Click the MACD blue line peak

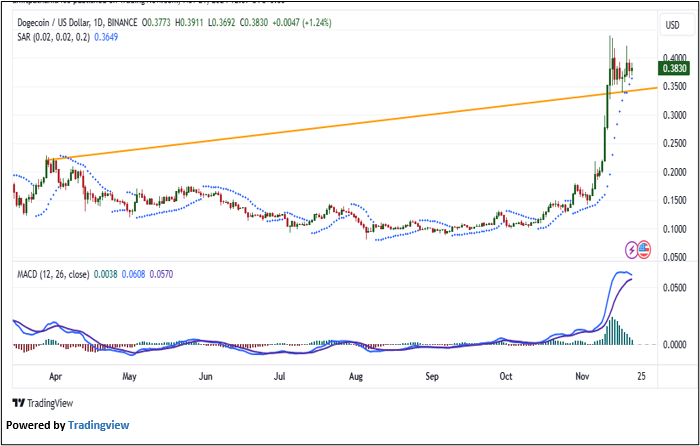(621, 272)
